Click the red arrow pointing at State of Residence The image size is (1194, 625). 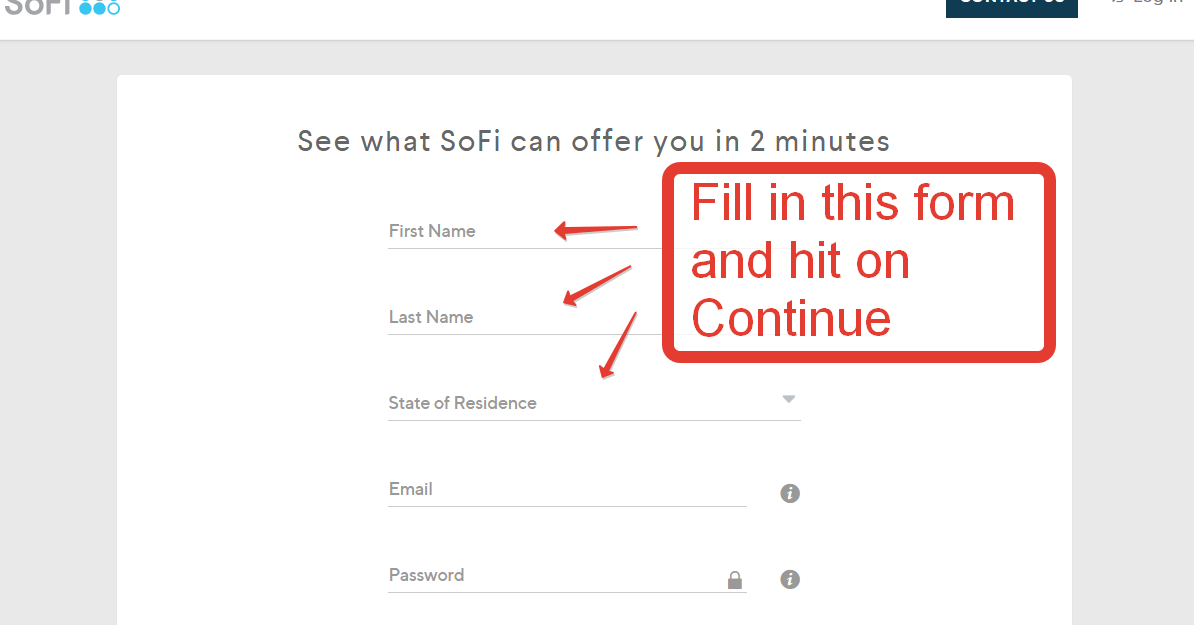point(618,345)
